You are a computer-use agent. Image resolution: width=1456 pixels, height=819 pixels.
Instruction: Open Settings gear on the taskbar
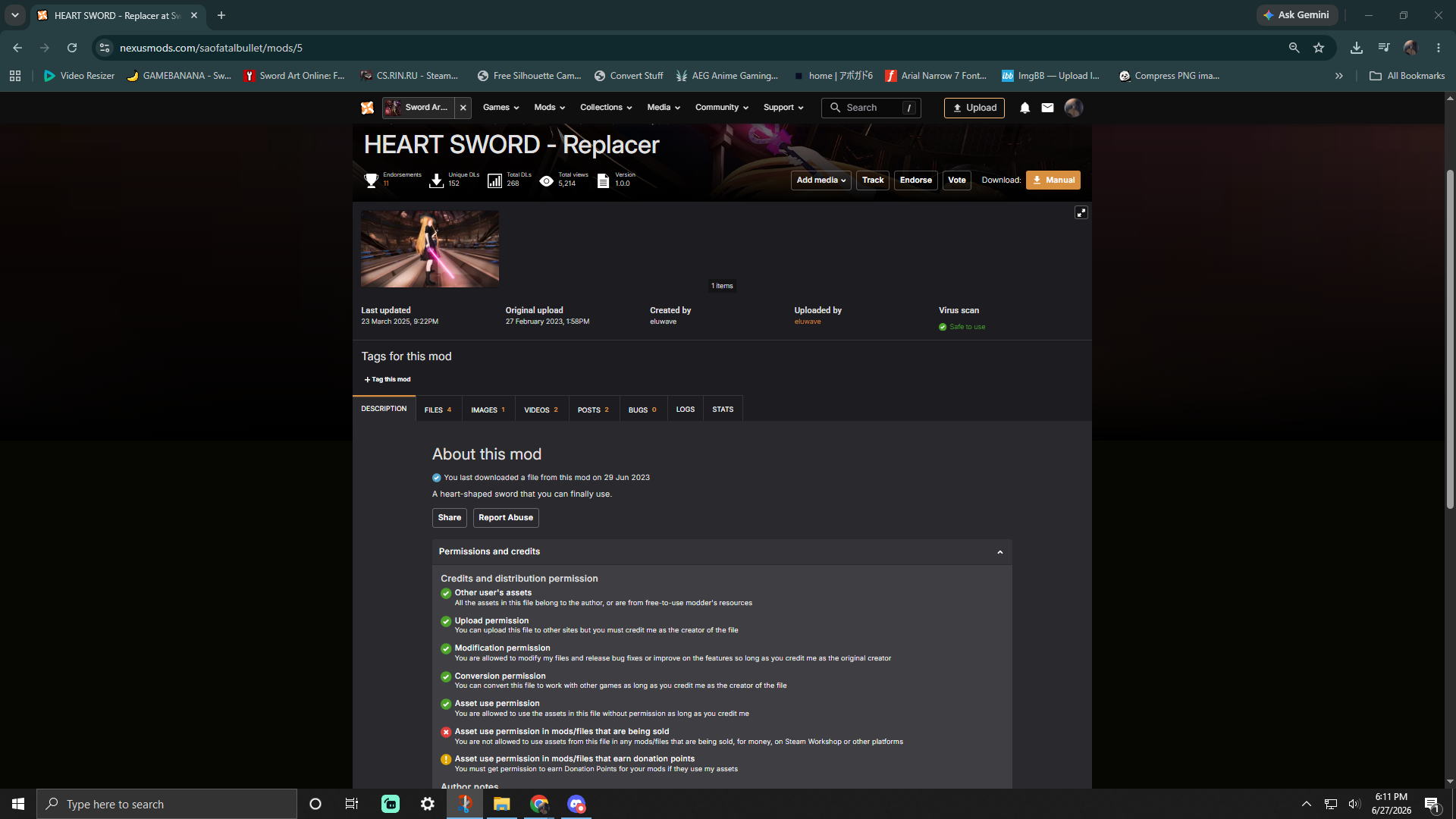point(428,804)
